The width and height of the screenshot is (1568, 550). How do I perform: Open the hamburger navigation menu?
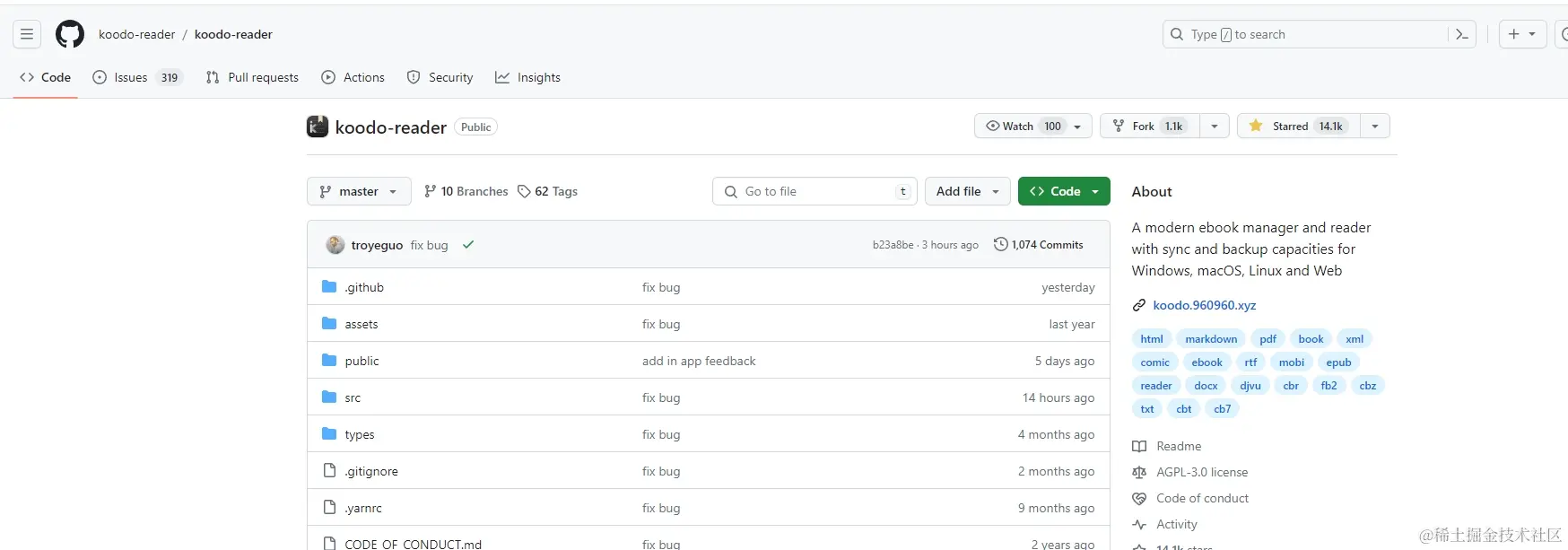(27, 34)
